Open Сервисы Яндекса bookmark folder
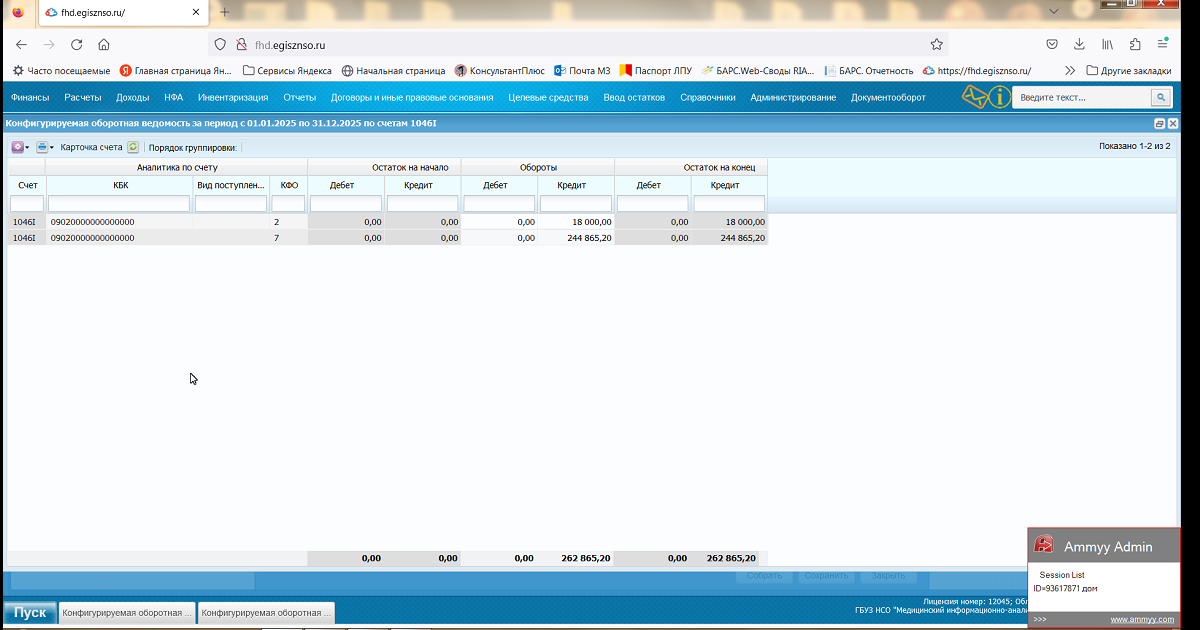The height and width of the screenshot is (630, 1200). tap(286, 71)
